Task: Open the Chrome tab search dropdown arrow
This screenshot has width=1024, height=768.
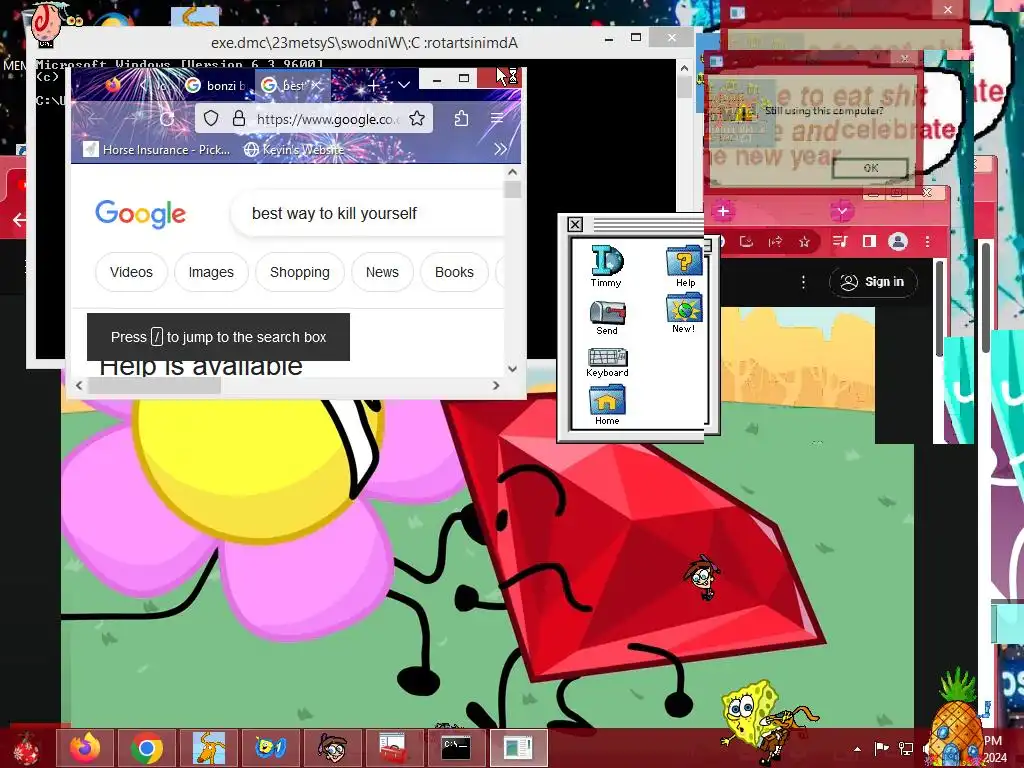Action: coord(842,211)
